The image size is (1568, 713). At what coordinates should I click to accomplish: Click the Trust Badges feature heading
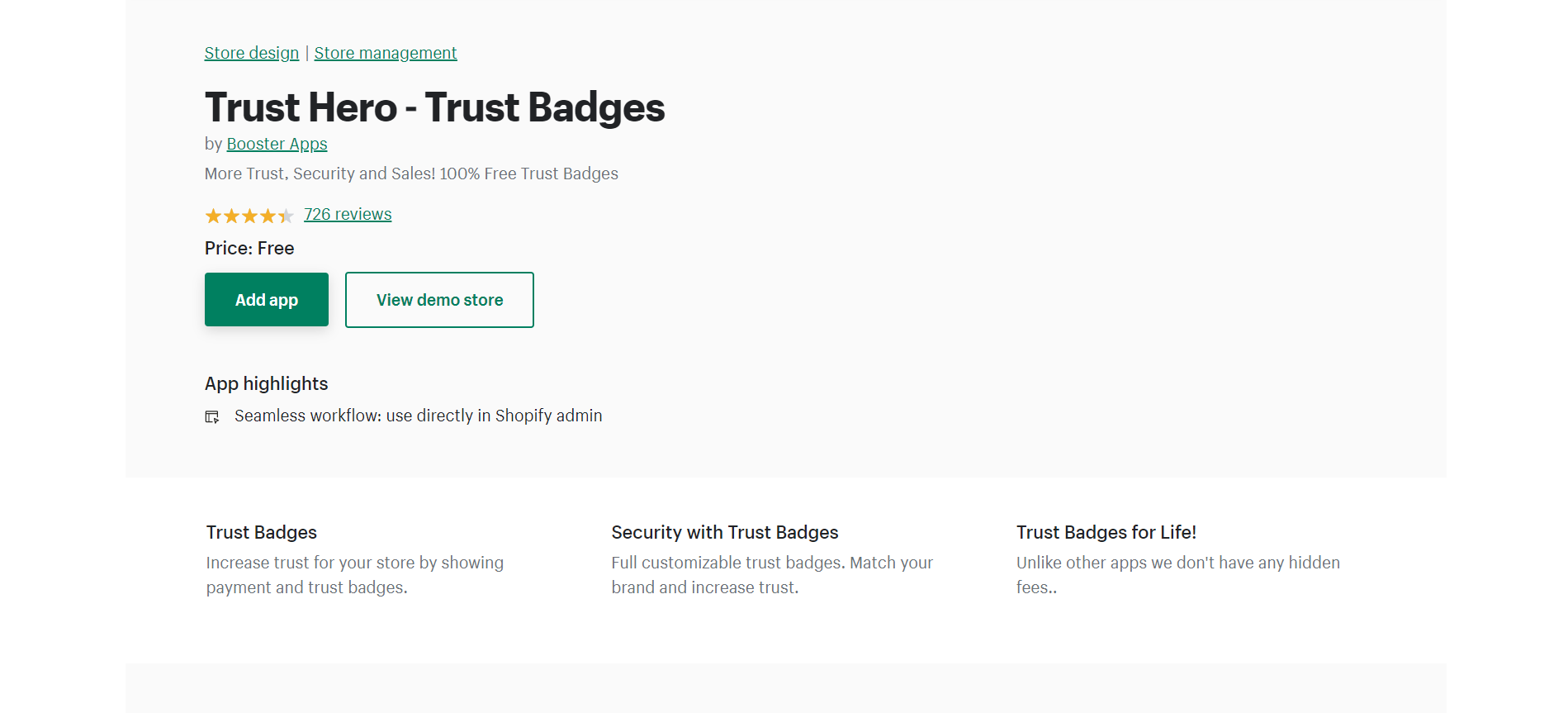pos(262,532)
